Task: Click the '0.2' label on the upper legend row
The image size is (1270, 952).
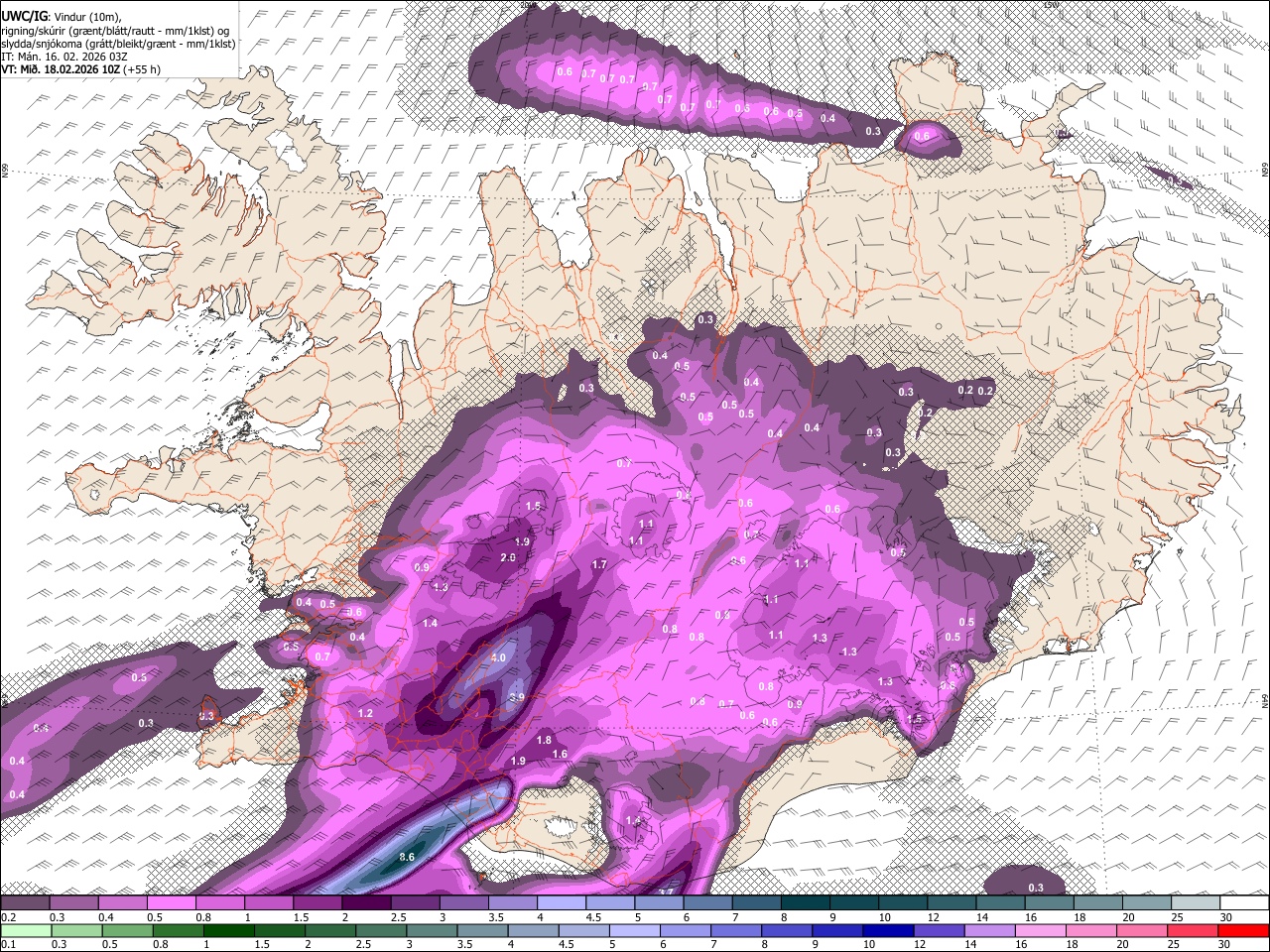Action: (x=8, y=918)
